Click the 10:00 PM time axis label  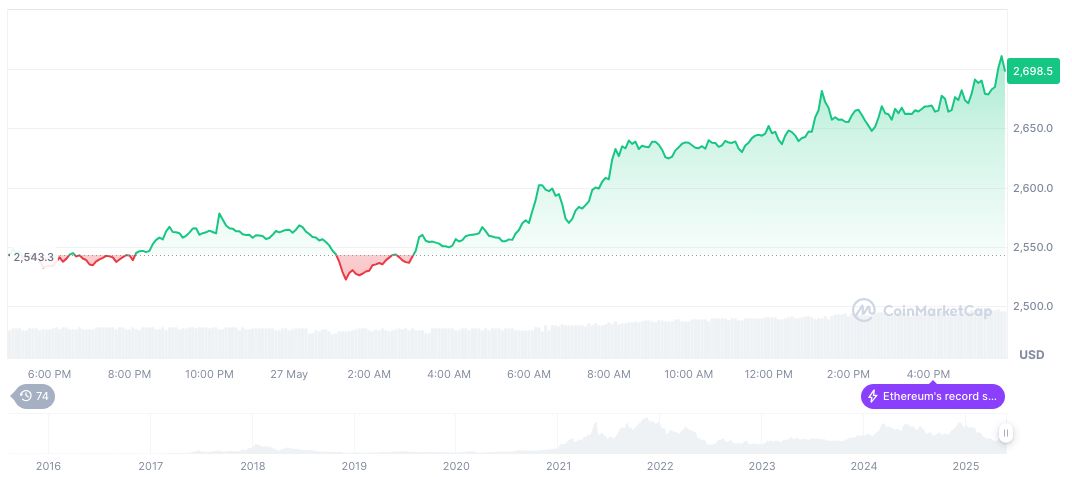209,374
